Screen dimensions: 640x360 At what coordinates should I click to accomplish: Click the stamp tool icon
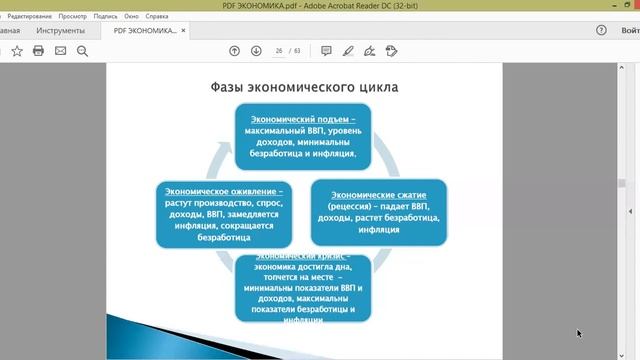tap(391, 51)
